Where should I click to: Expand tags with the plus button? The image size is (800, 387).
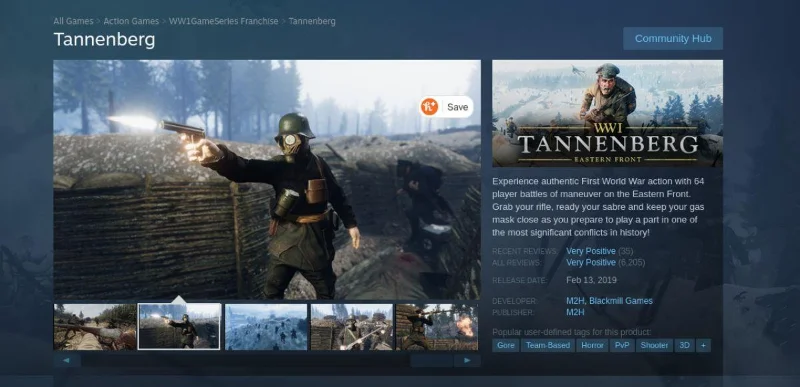pyautogui.click(x=703, y=345)
